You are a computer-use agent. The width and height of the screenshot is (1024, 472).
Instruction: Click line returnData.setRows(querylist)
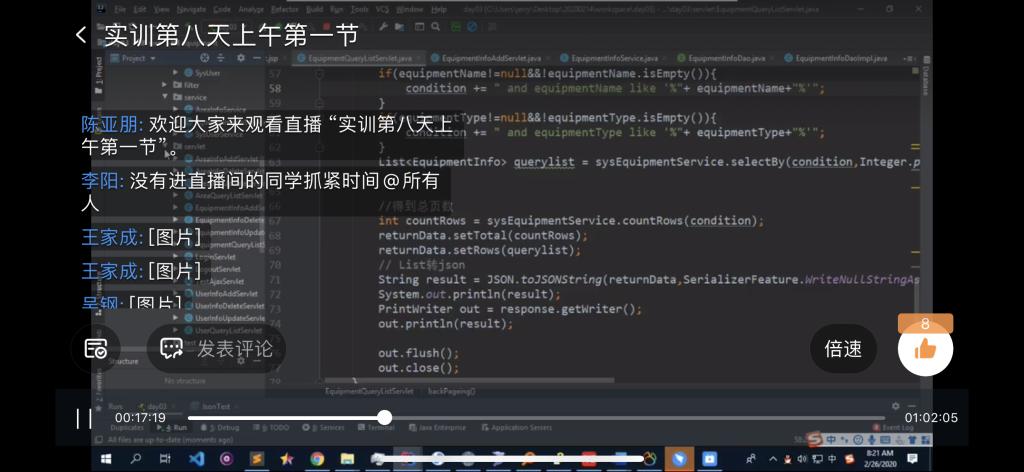[x=479, y=251]
